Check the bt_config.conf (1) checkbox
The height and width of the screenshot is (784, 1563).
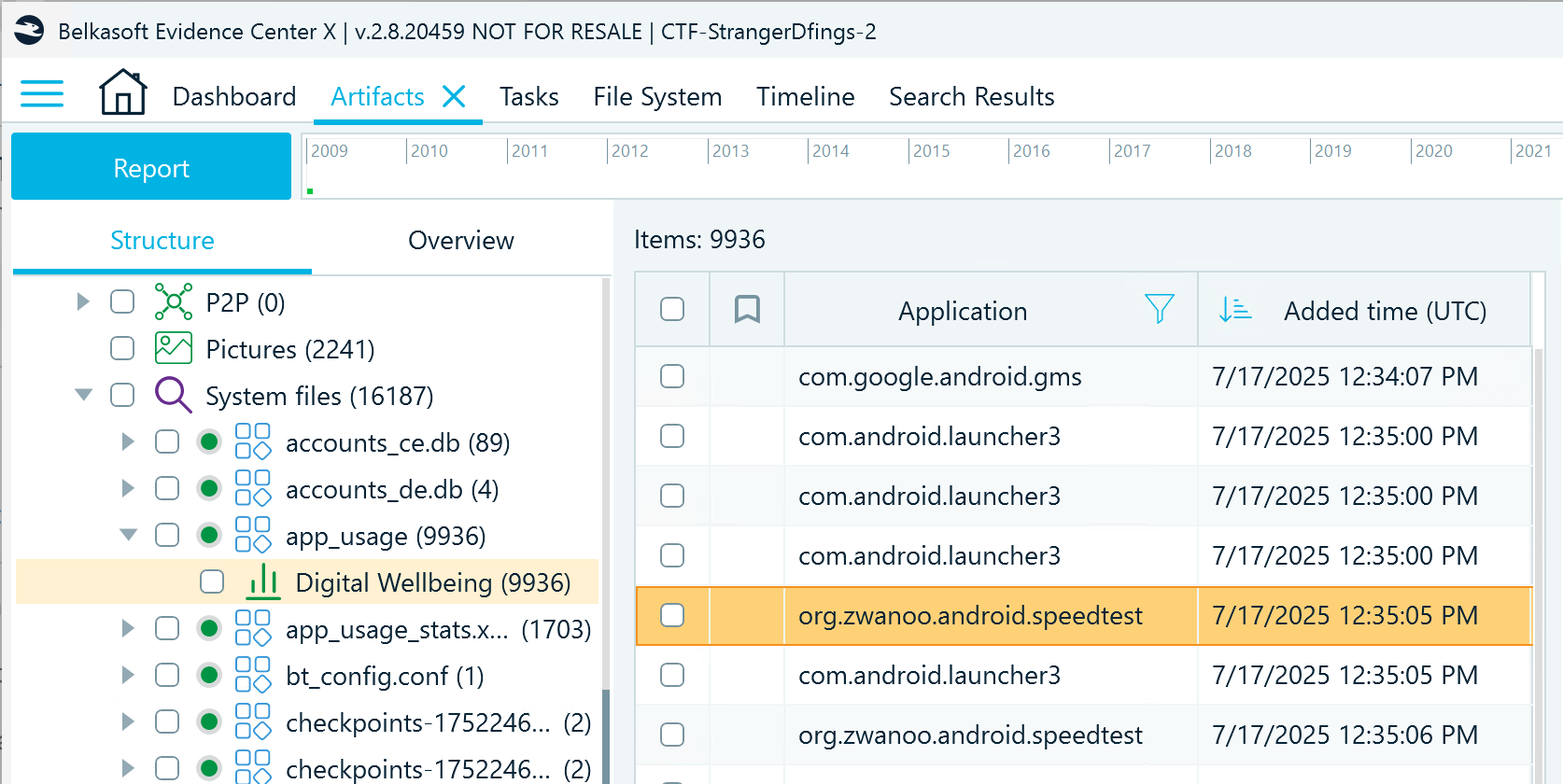(167, 675)
